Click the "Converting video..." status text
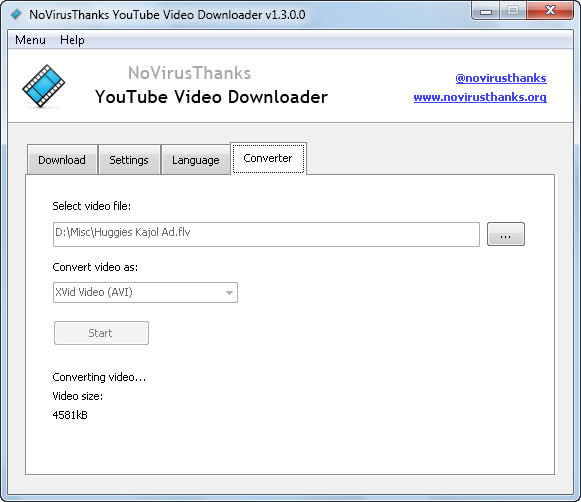 (x=99, y=377)
